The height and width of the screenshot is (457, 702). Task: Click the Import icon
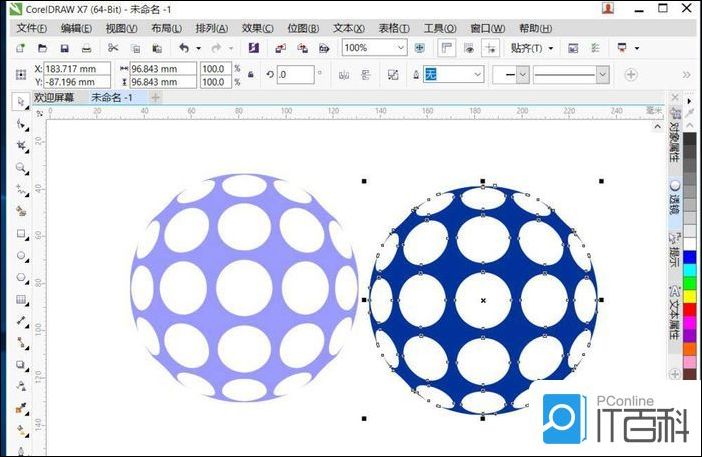(280, 48)
